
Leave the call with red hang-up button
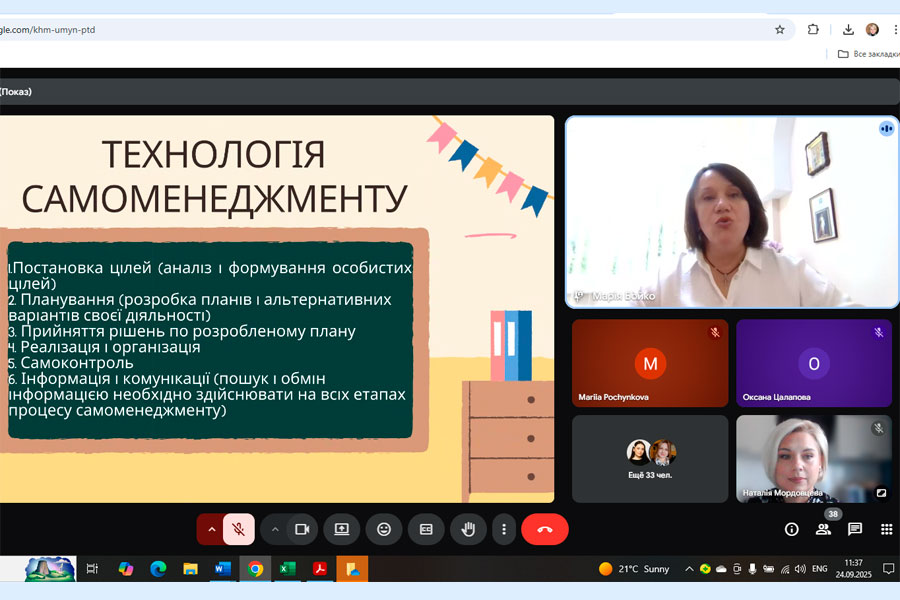[x=545, y=529]
